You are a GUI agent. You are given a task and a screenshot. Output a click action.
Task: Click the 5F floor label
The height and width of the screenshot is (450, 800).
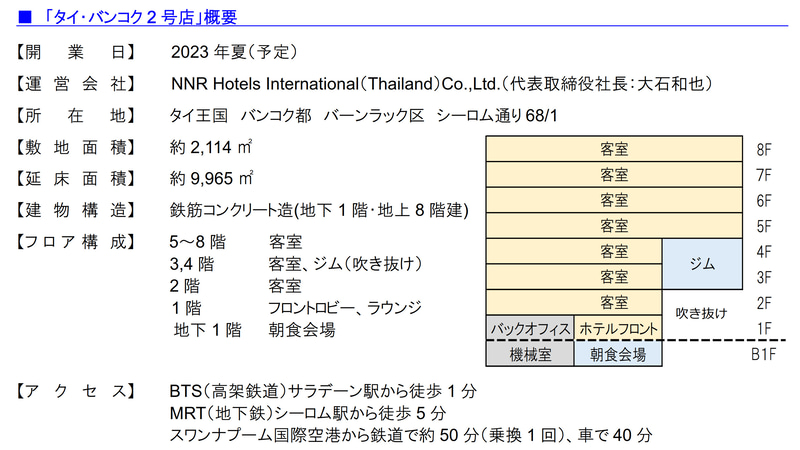tap(764, 226)
